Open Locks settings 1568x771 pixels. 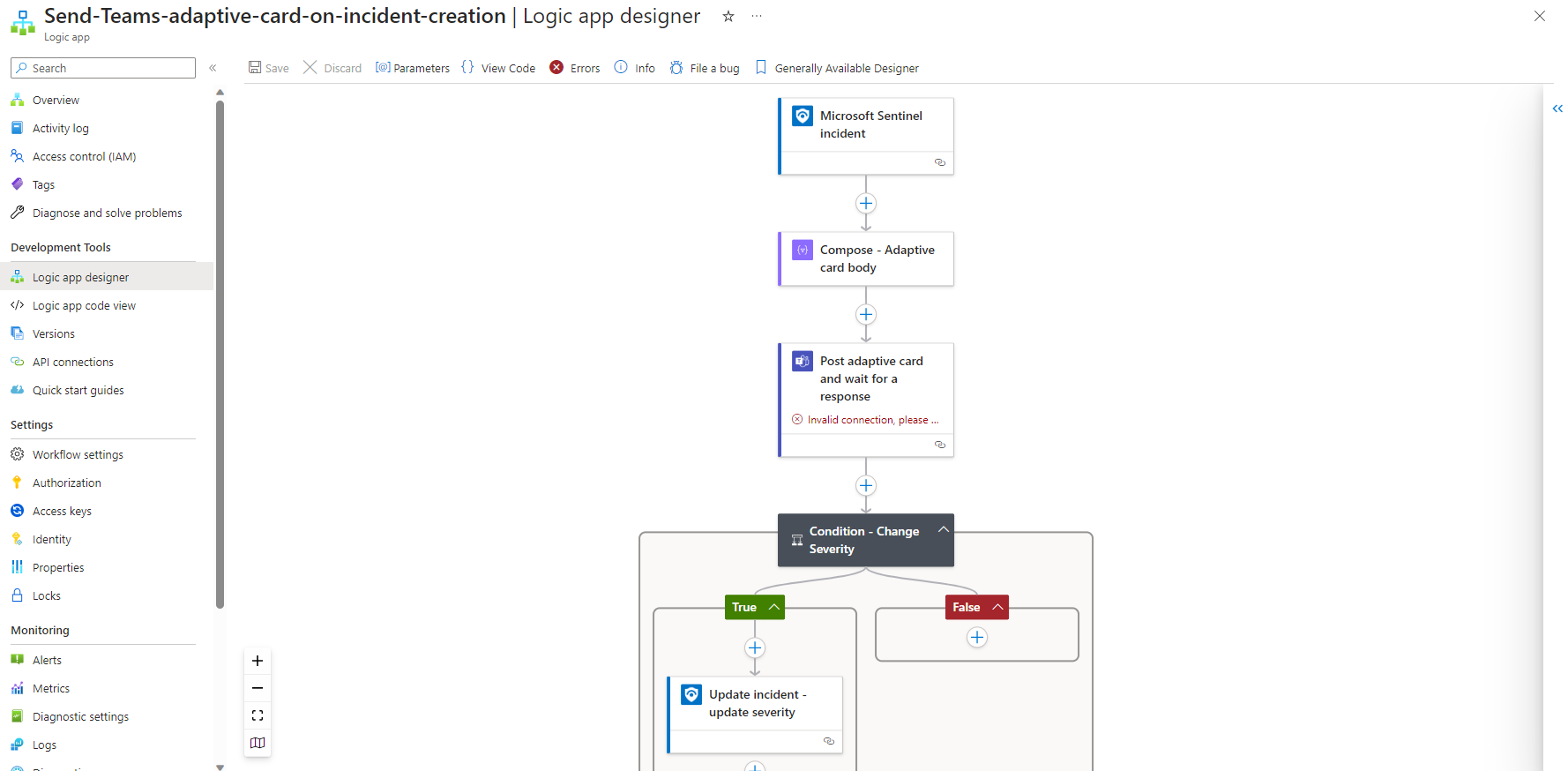[x=46, y=595]
